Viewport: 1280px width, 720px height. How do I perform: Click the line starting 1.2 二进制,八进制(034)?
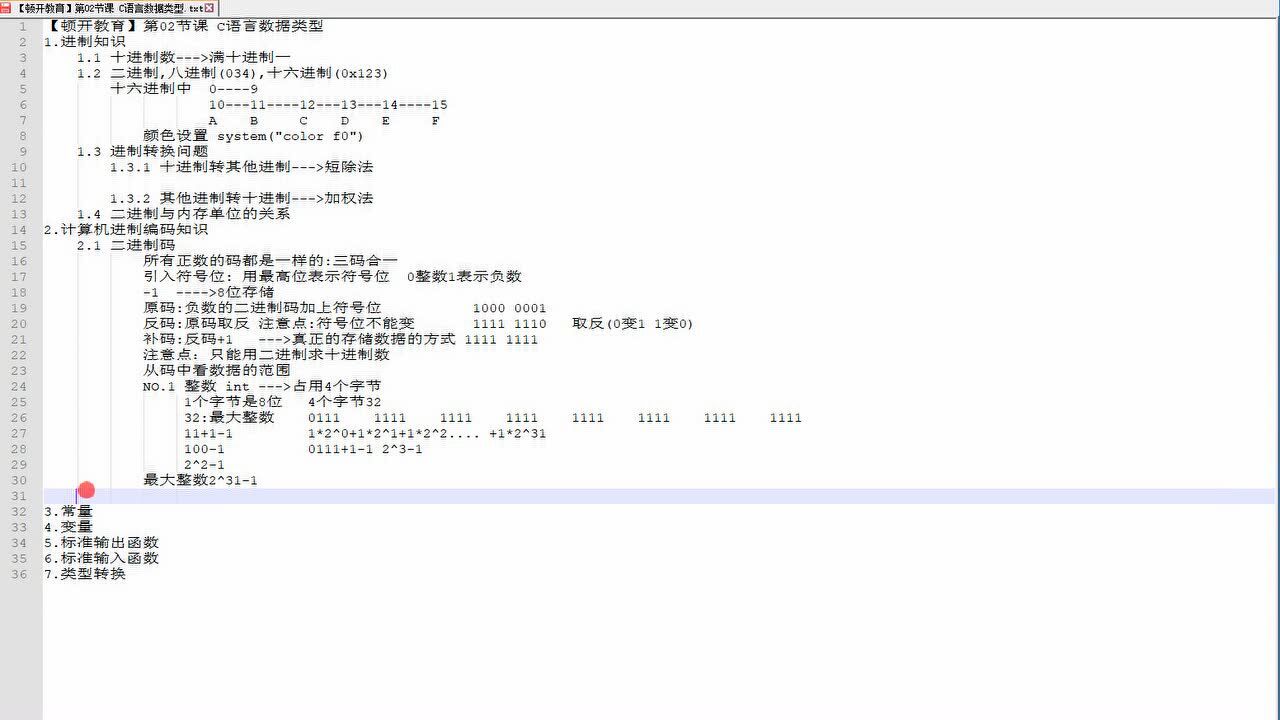(x=232, y=73)
